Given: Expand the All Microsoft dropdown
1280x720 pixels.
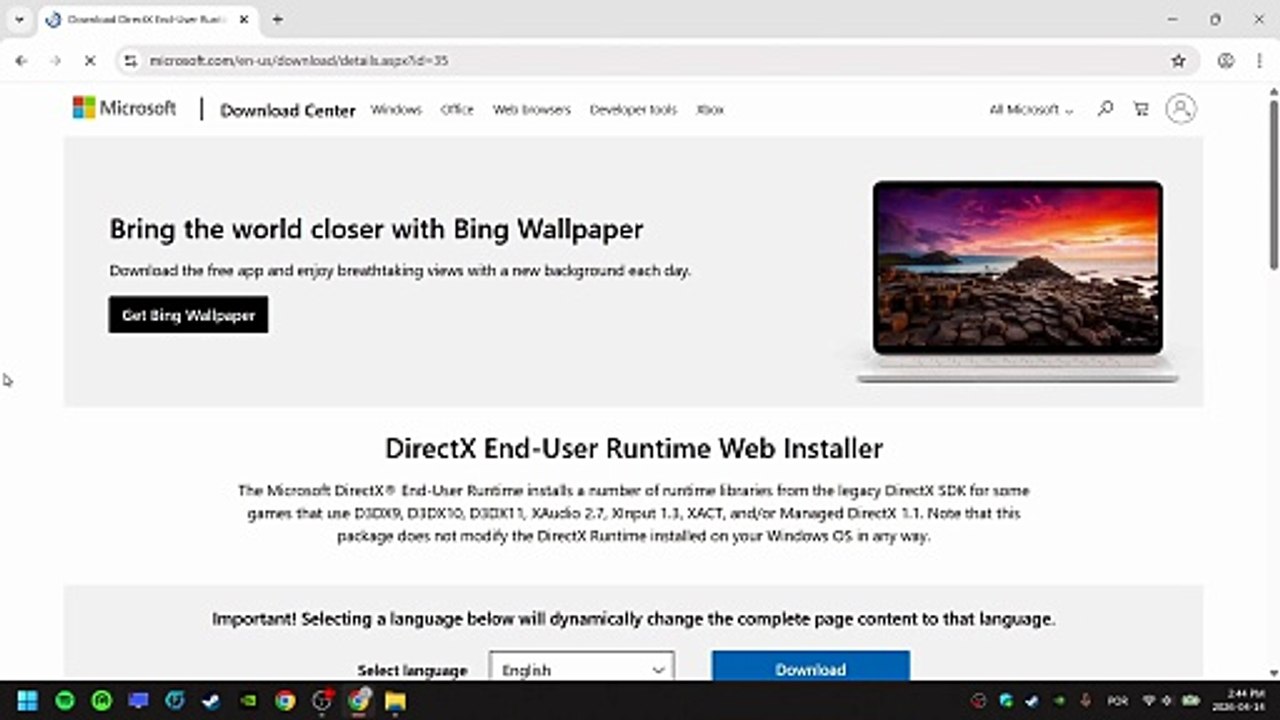Looking at the screenshot, I should 1031,110.
